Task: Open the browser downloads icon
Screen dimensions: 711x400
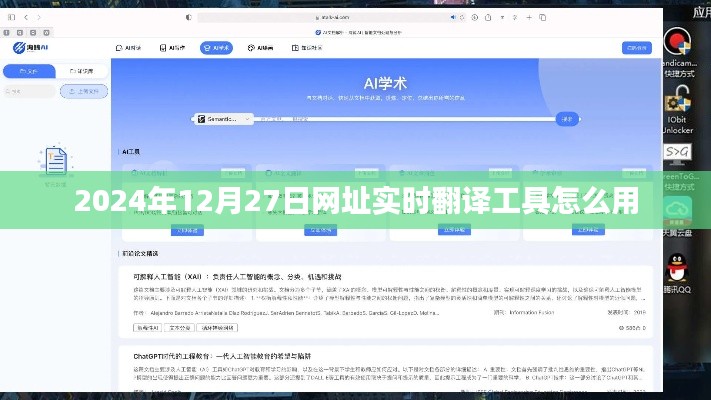Action: click(475, 17)
